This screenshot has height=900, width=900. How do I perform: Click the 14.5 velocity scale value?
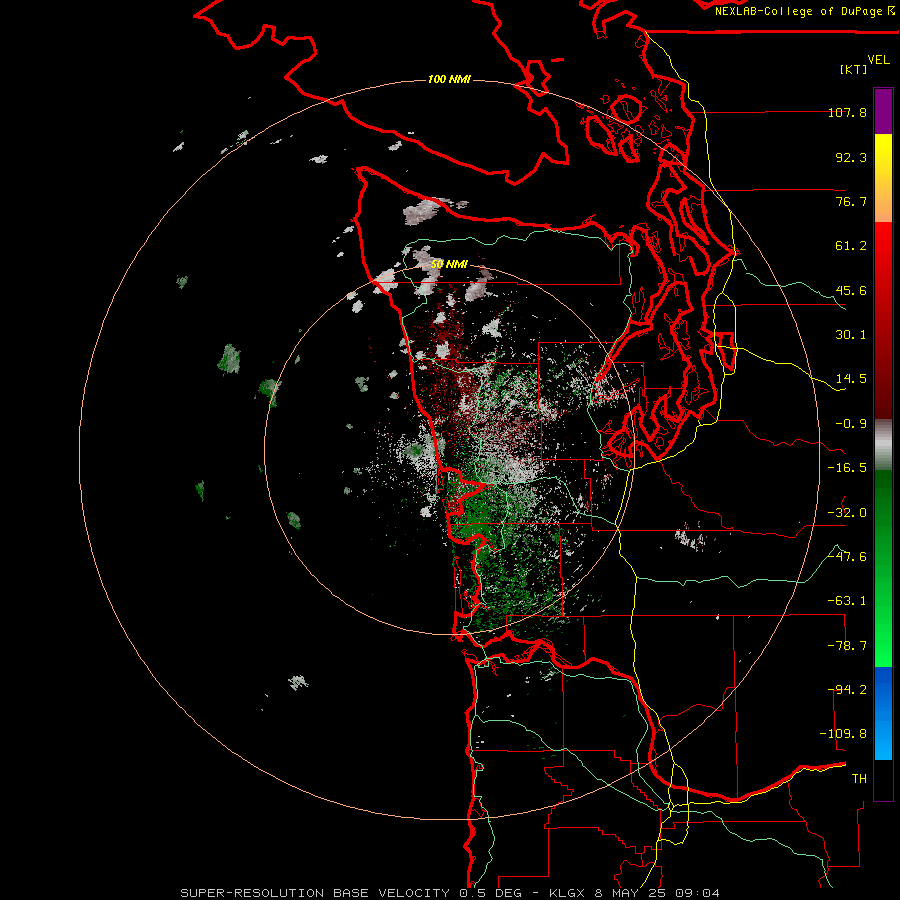pyautogui.click(x=851, y=379)
